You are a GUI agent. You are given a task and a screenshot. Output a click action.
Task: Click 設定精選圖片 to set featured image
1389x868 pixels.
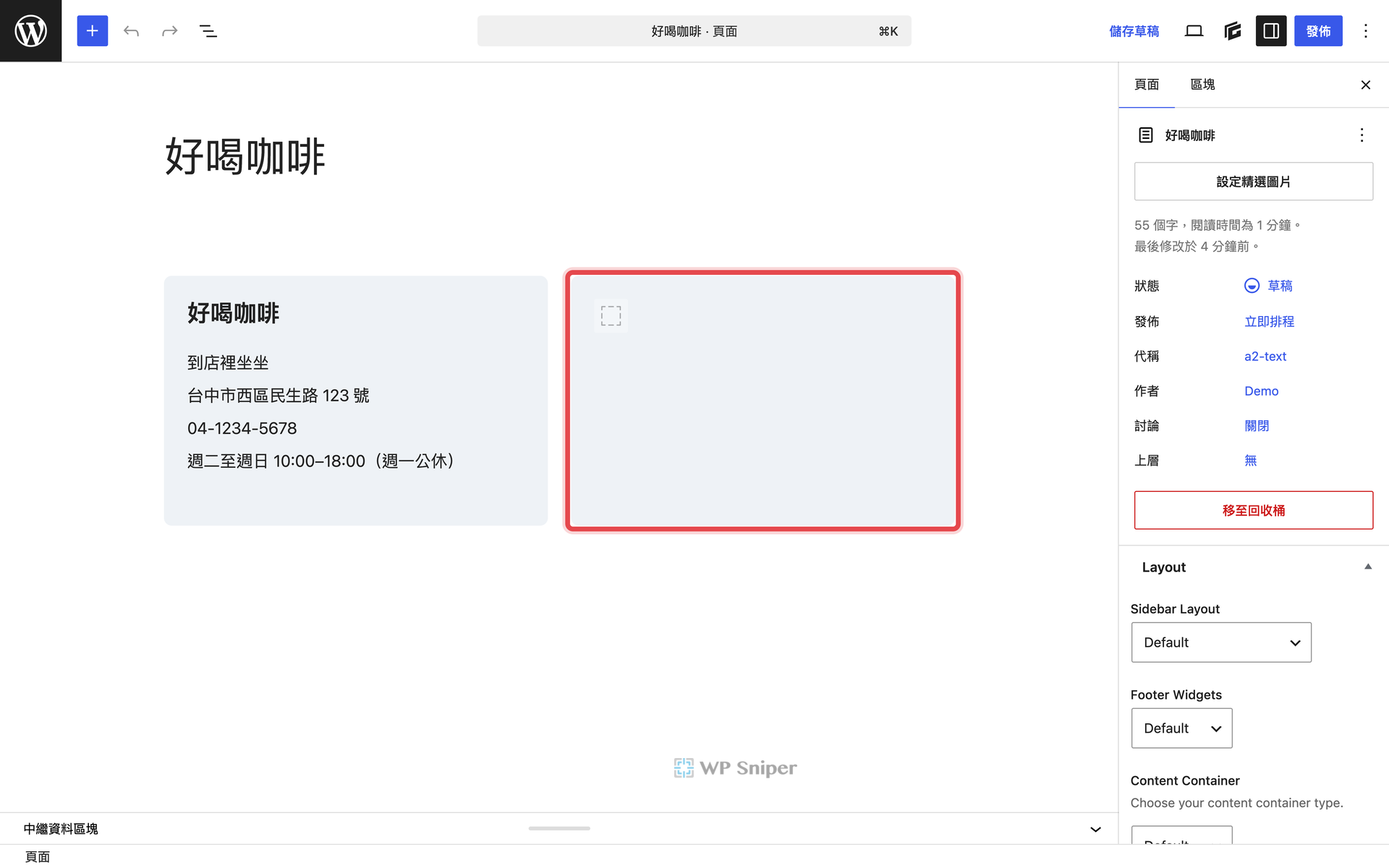tap(1253, 182)
